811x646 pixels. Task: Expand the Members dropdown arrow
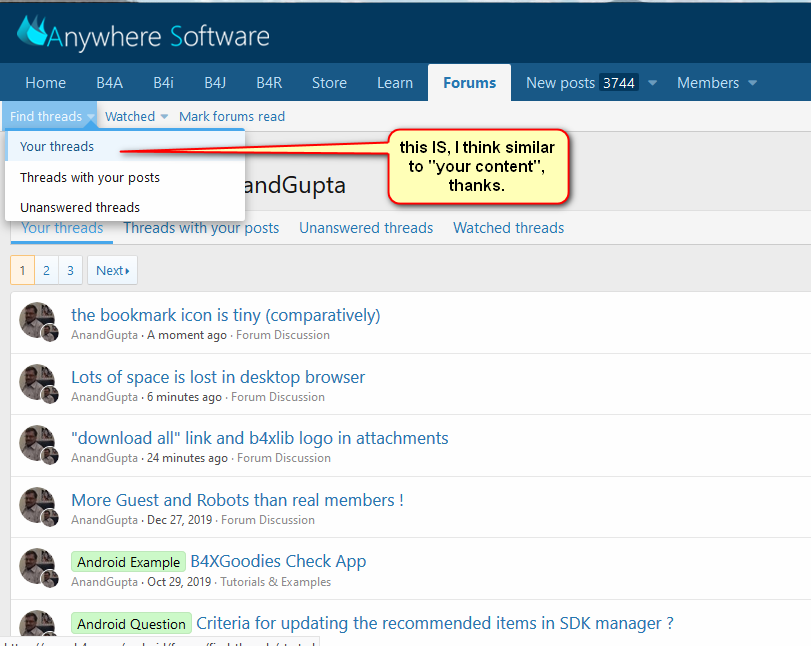[x=753, y=83]
